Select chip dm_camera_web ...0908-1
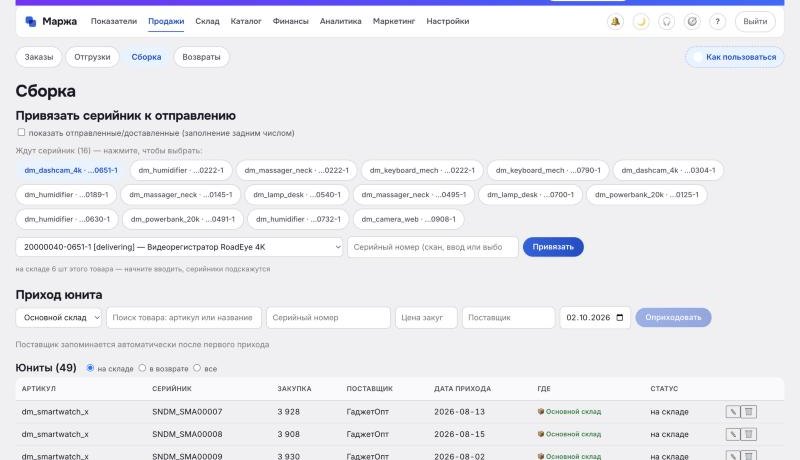 pyautogui.click(x=409, y=219)
